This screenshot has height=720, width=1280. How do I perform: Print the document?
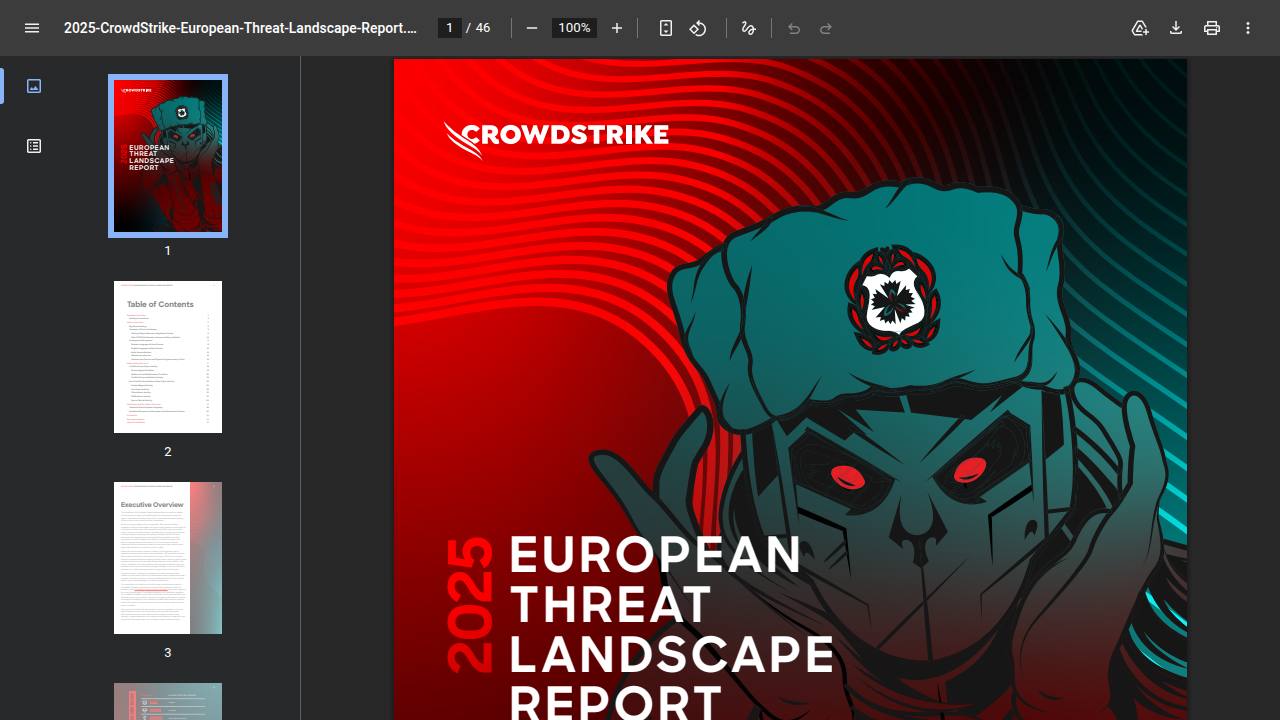[x=1212, y=28]
